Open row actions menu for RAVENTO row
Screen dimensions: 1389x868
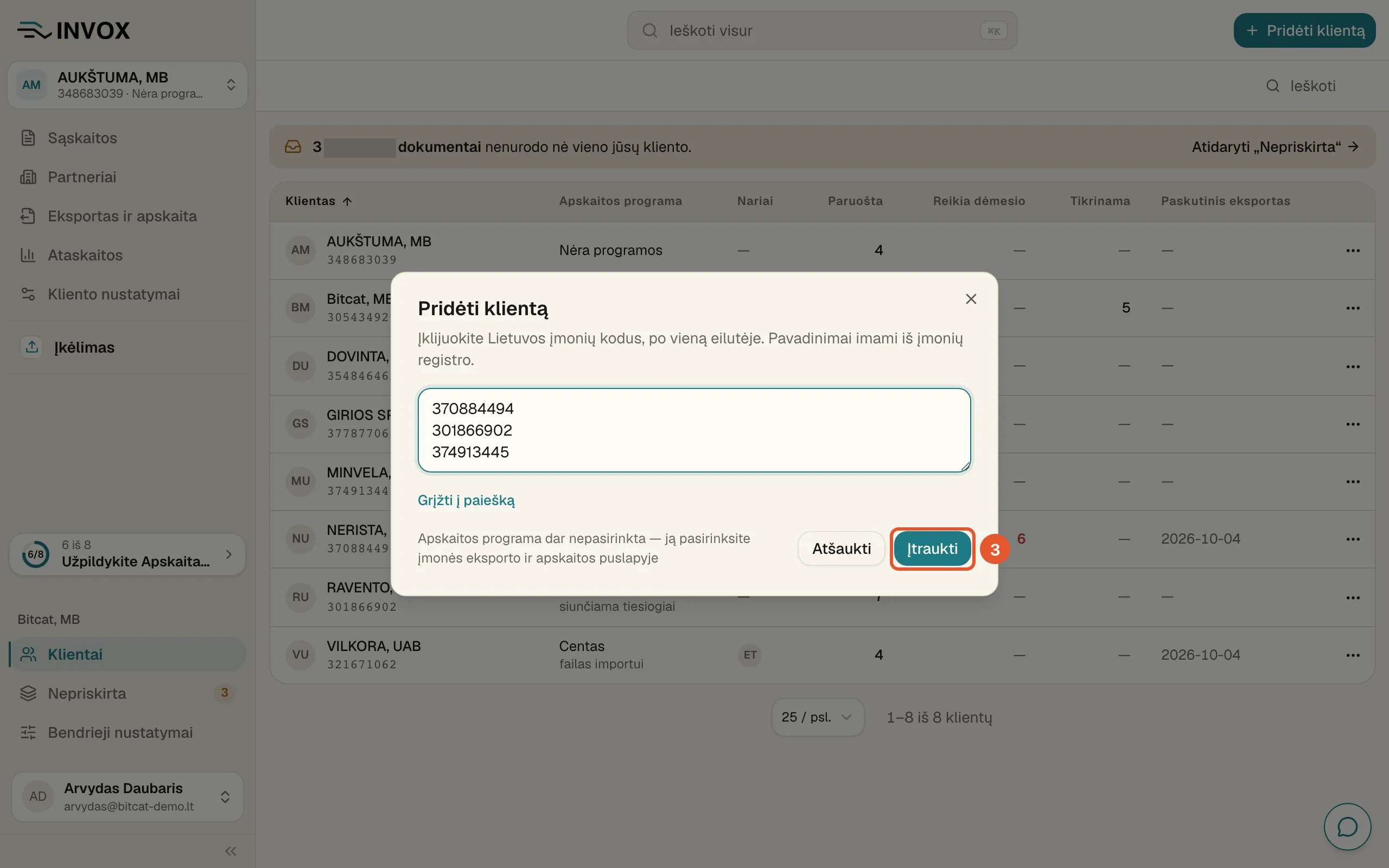(x=1353, y=597)
